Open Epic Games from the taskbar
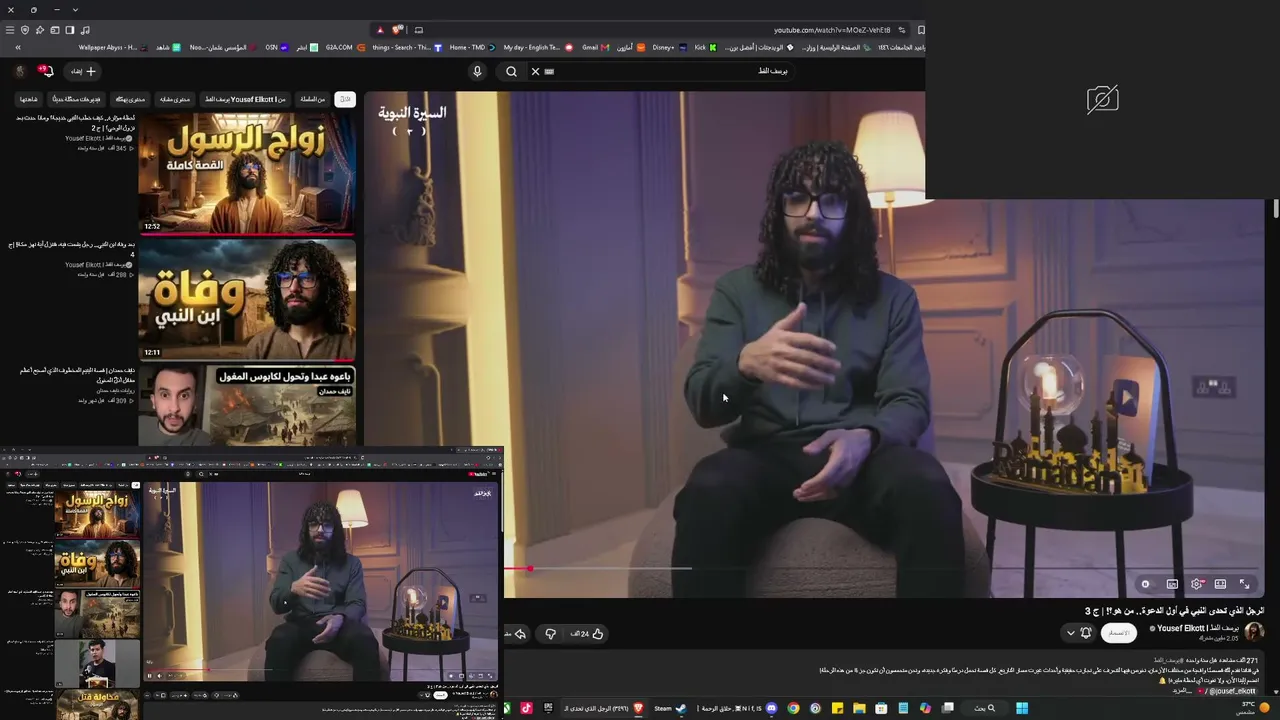1280x720 pixels. pos(548,708)
